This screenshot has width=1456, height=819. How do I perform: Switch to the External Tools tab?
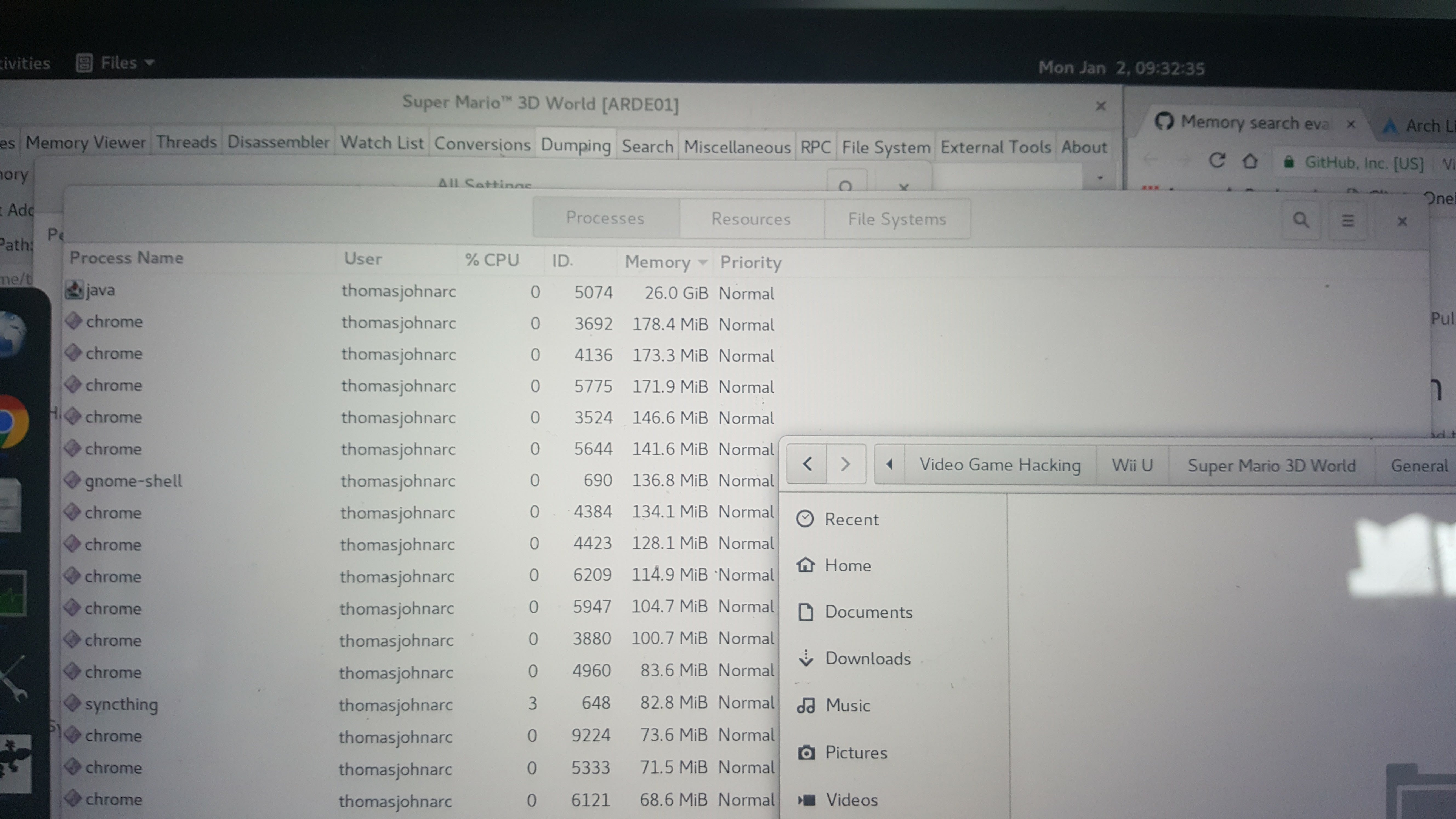(x=995, y=147)
